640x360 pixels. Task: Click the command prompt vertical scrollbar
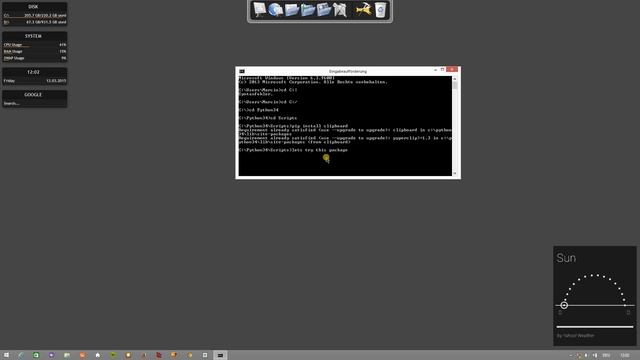pos(455,126)
